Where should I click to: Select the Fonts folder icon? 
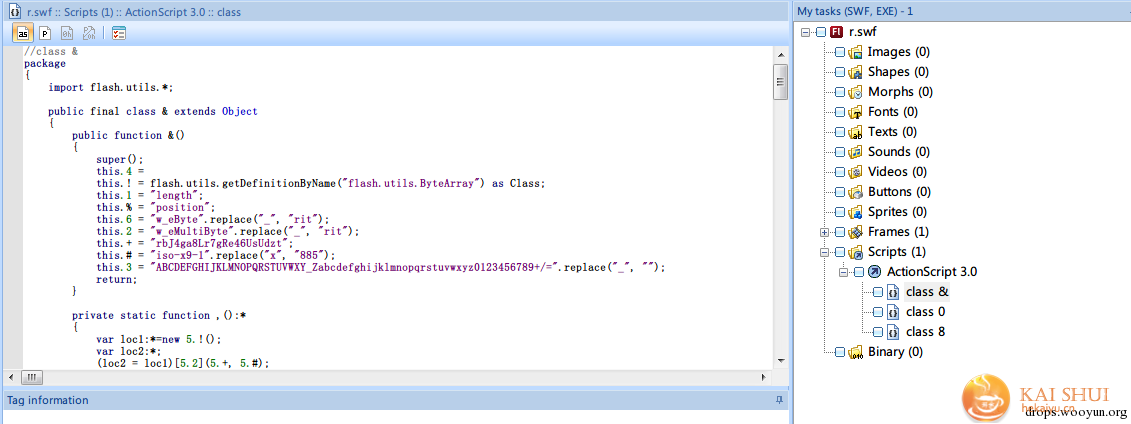point(855,112)
